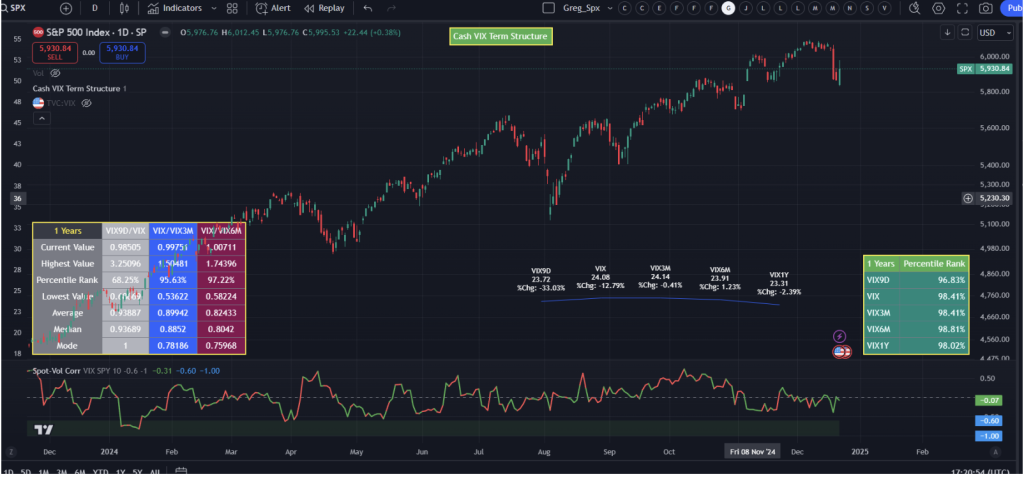This screenshot has width=1024, height=479.
Task: Start bar Replay mode
Action: click(325, 8)
